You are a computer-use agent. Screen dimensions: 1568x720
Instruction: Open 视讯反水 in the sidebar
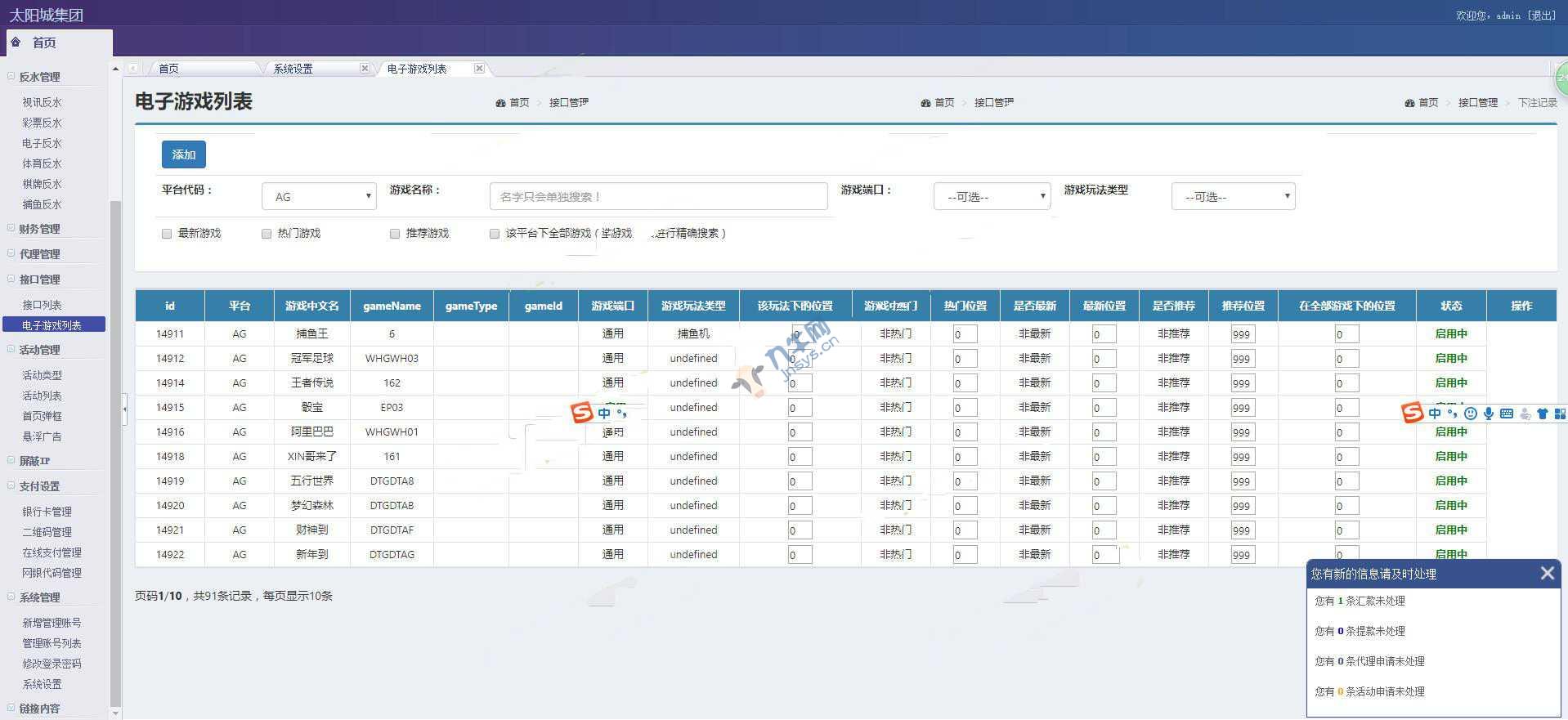(42, 102)
